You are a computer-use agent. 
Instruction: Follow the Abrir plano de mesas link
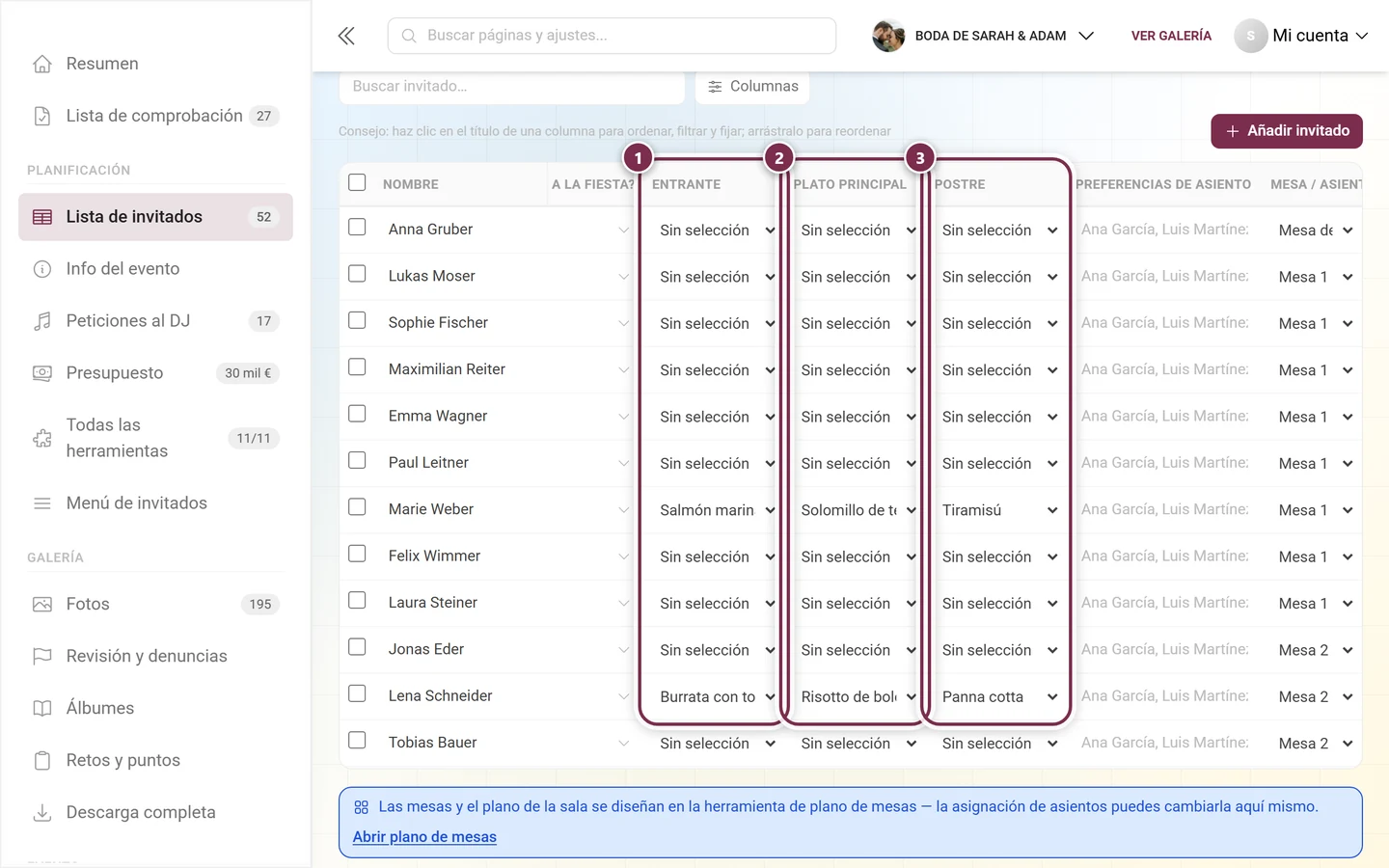424,837
